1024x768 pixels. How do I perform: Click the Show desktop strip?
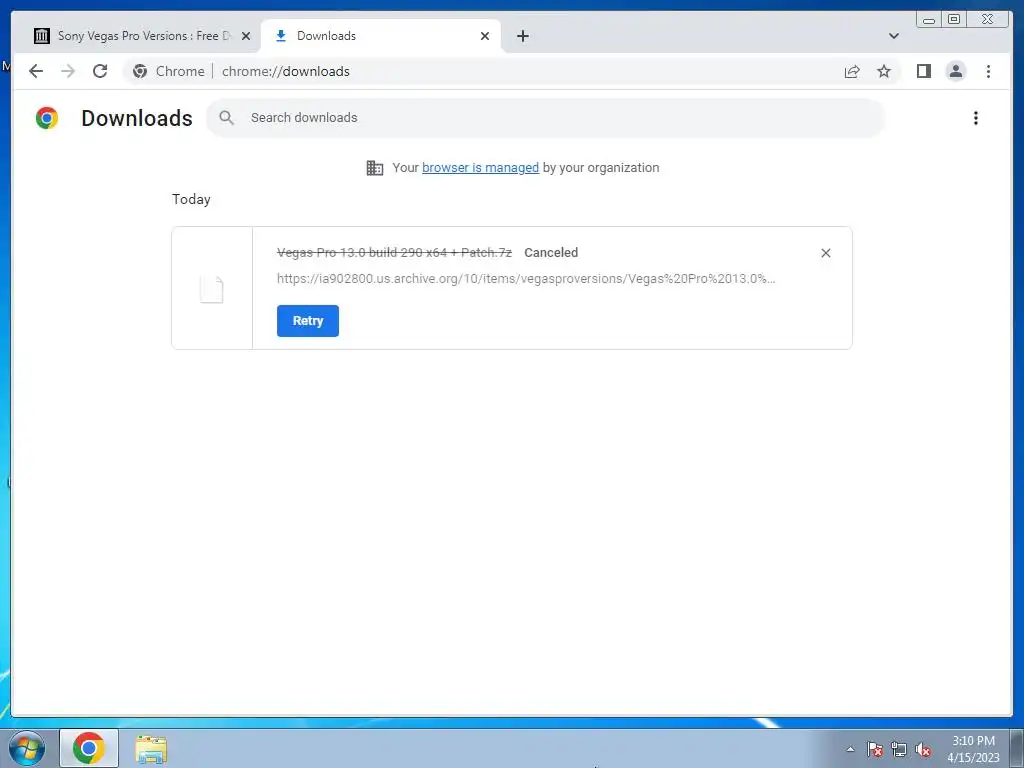[1017, 749]
